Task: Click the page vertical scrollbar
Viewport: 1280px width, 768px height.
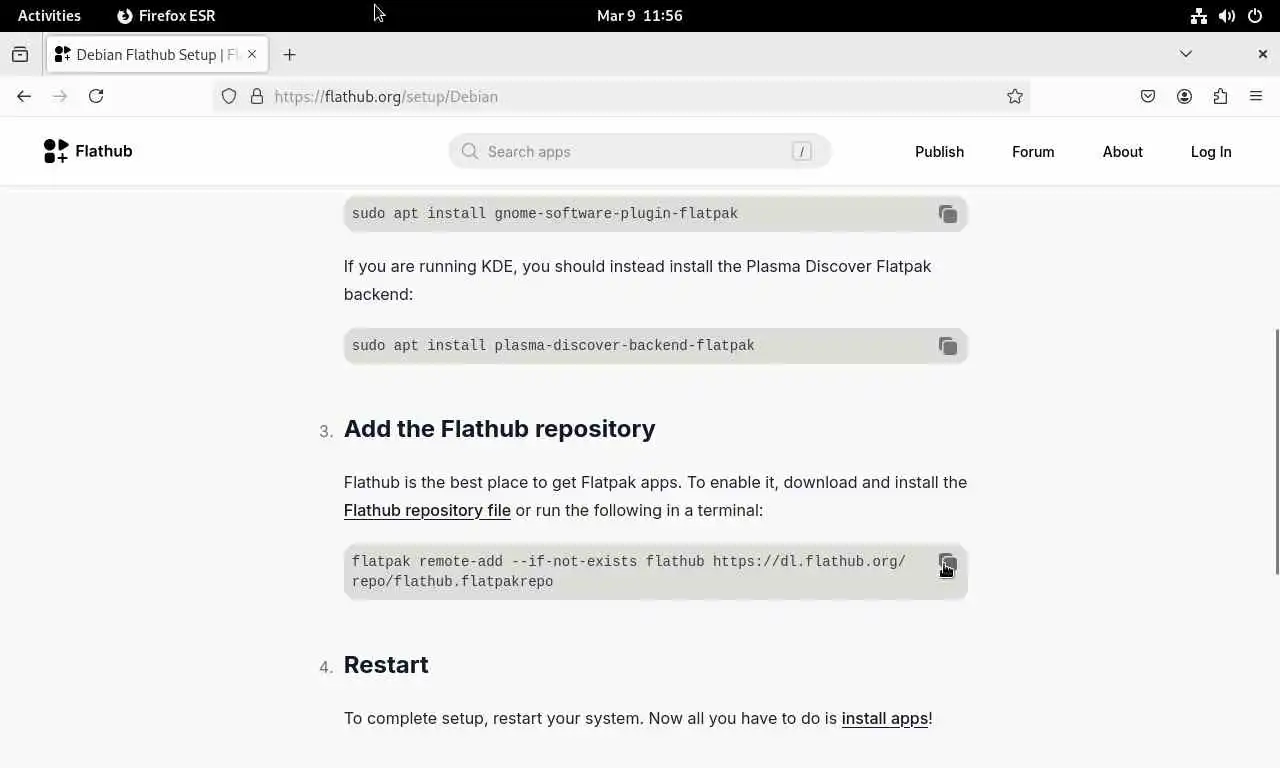Action: click(1276, 450)
